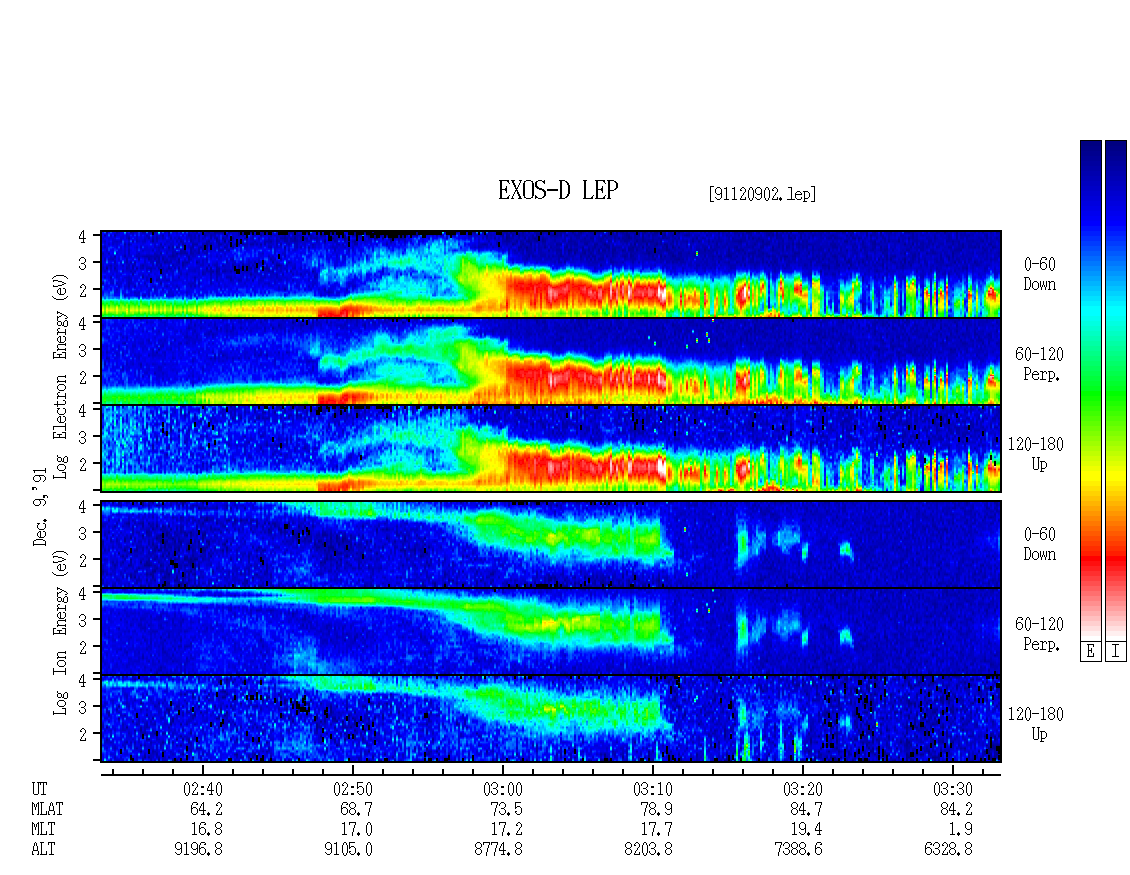Select the 03:30 time tick label
The width and height of the screenshot is (1130, 875).
tap(953, 789)
